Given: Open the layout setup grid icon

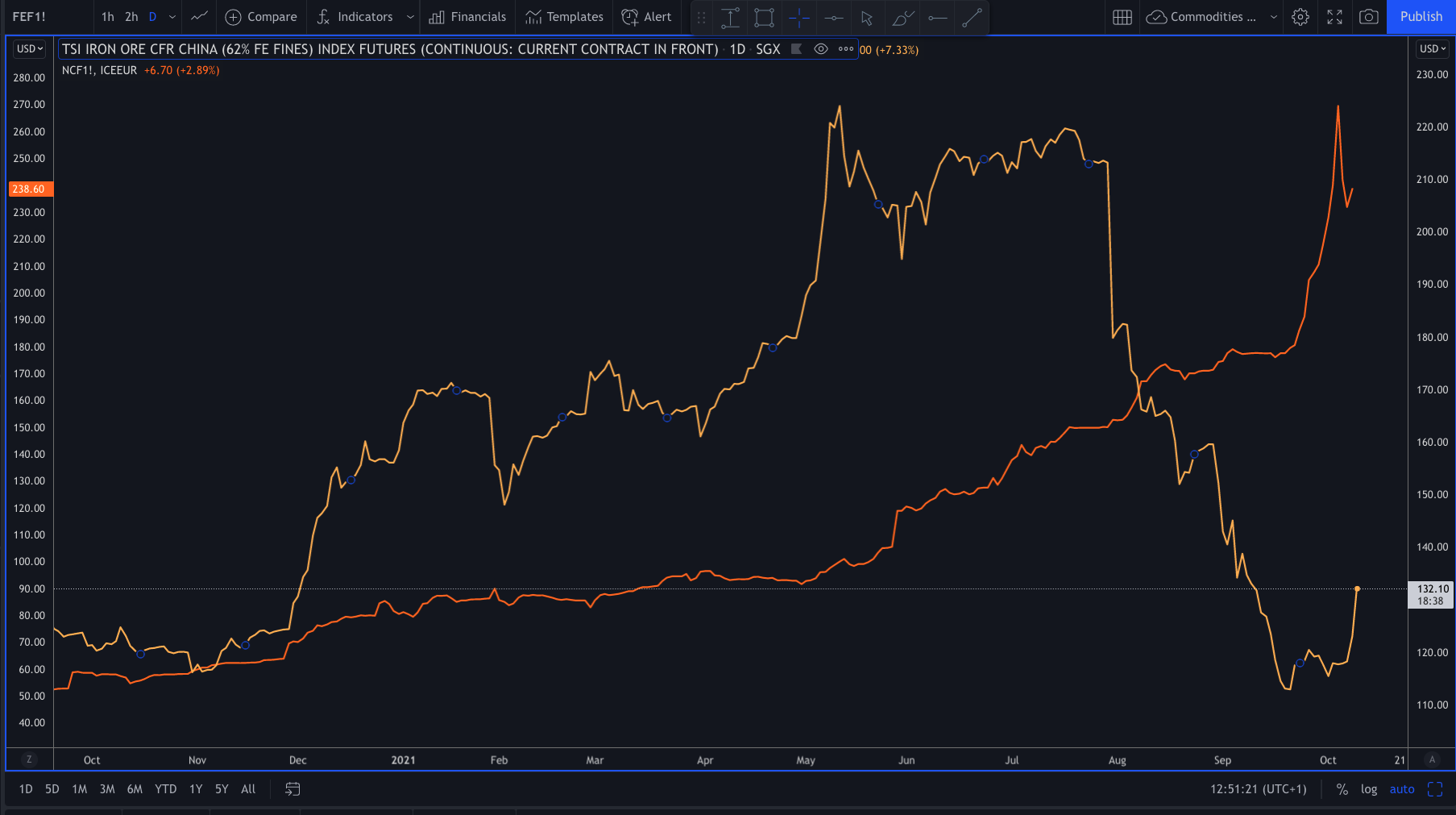Looking at the screenshot, I should pyautogui.click(x=1122, y=17).
